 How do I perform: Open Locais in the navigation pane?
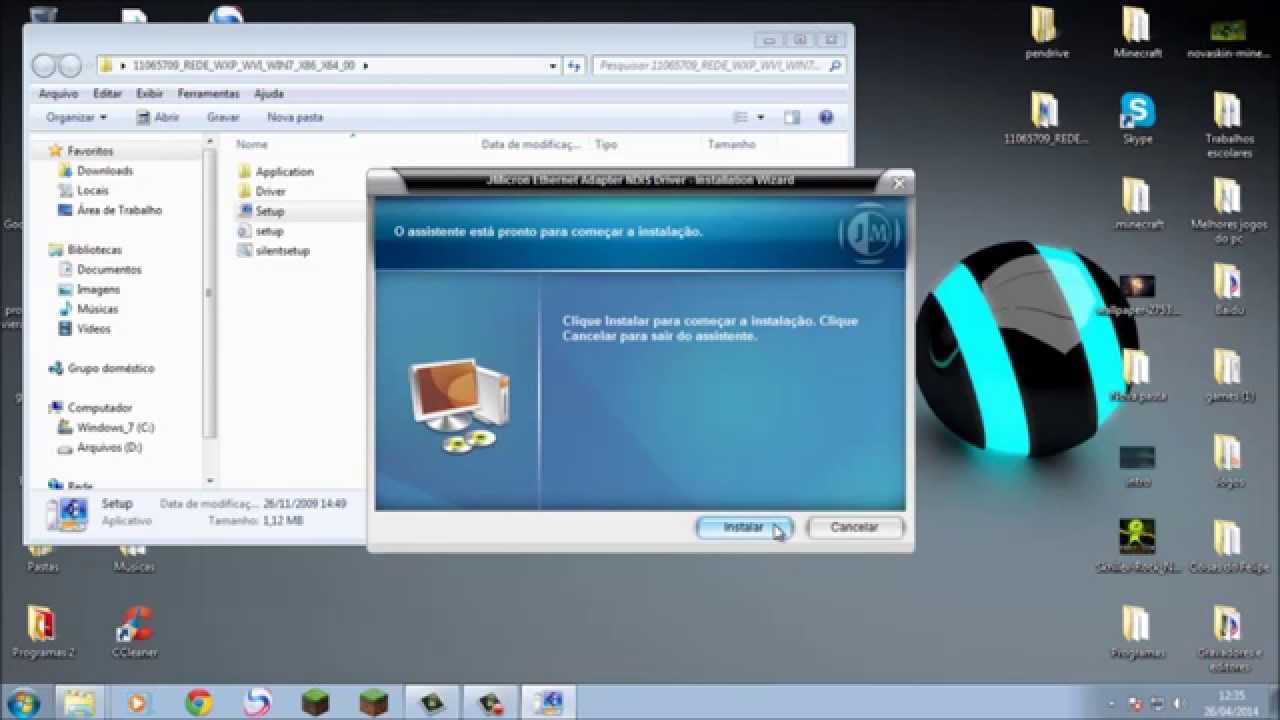pyautogui.click(x=92, y=190)
